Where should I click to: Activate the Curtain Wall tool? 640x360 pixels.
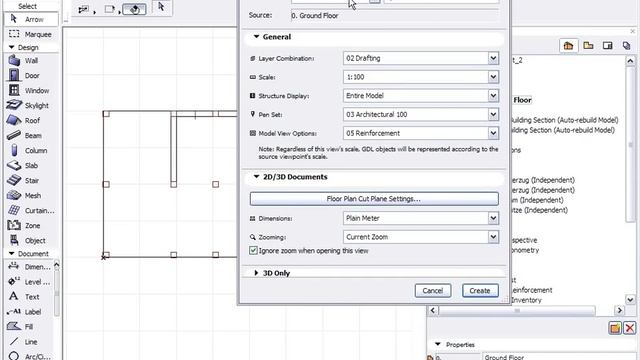pos(31,211)
